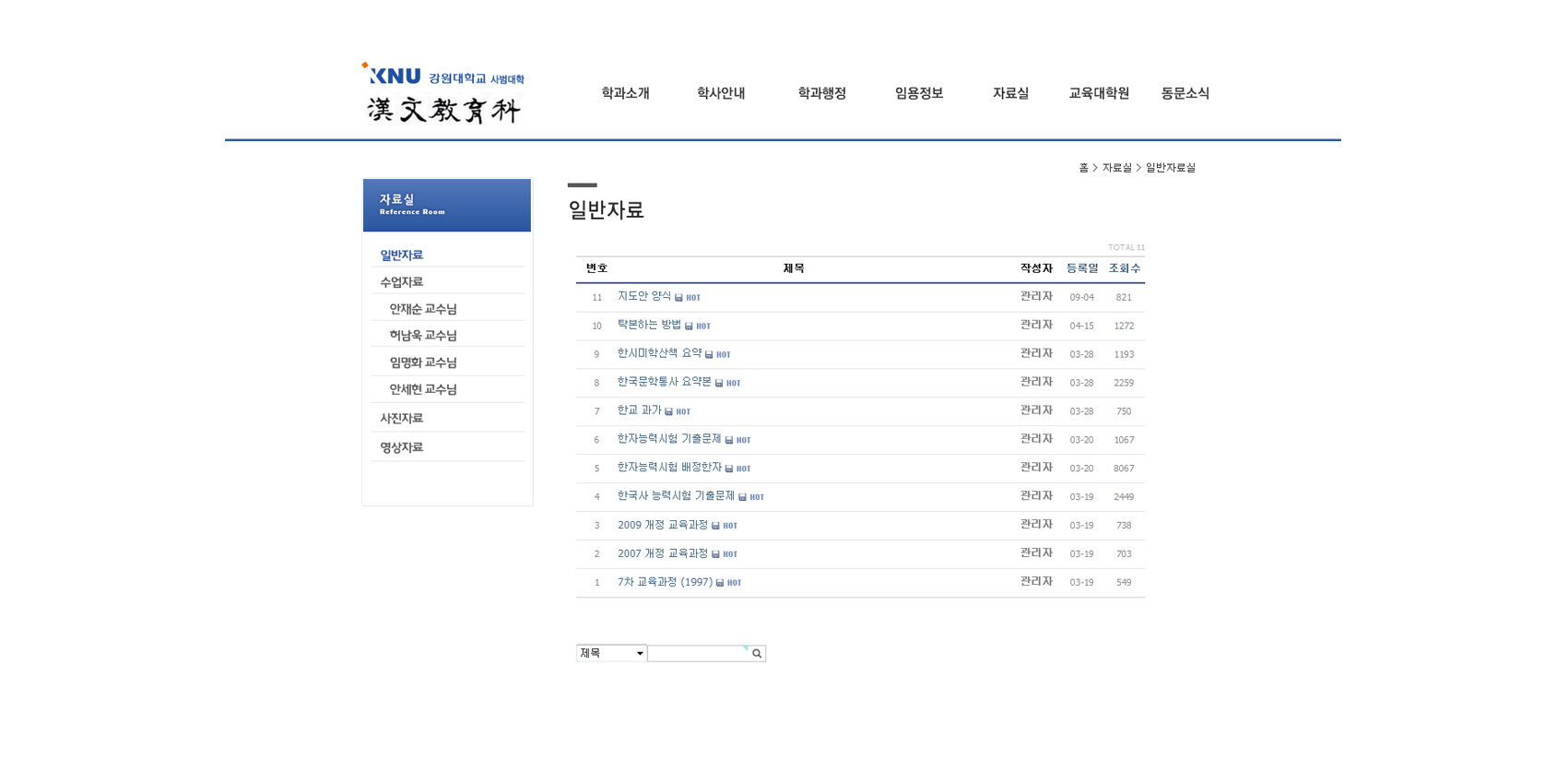The height and width of the screenshot is (784, 1568).
Task: Sort by 등록일 column header
Action: [1082, 268]
